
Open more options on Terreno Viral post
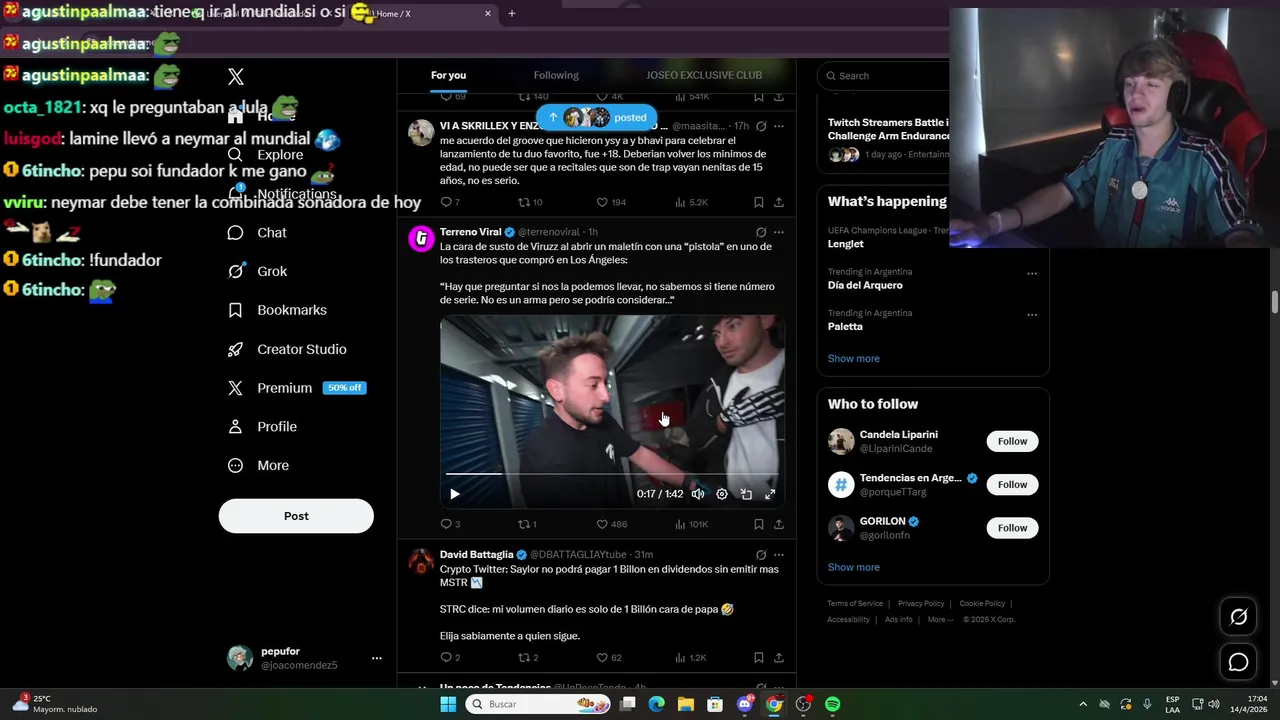pos(779,232)
